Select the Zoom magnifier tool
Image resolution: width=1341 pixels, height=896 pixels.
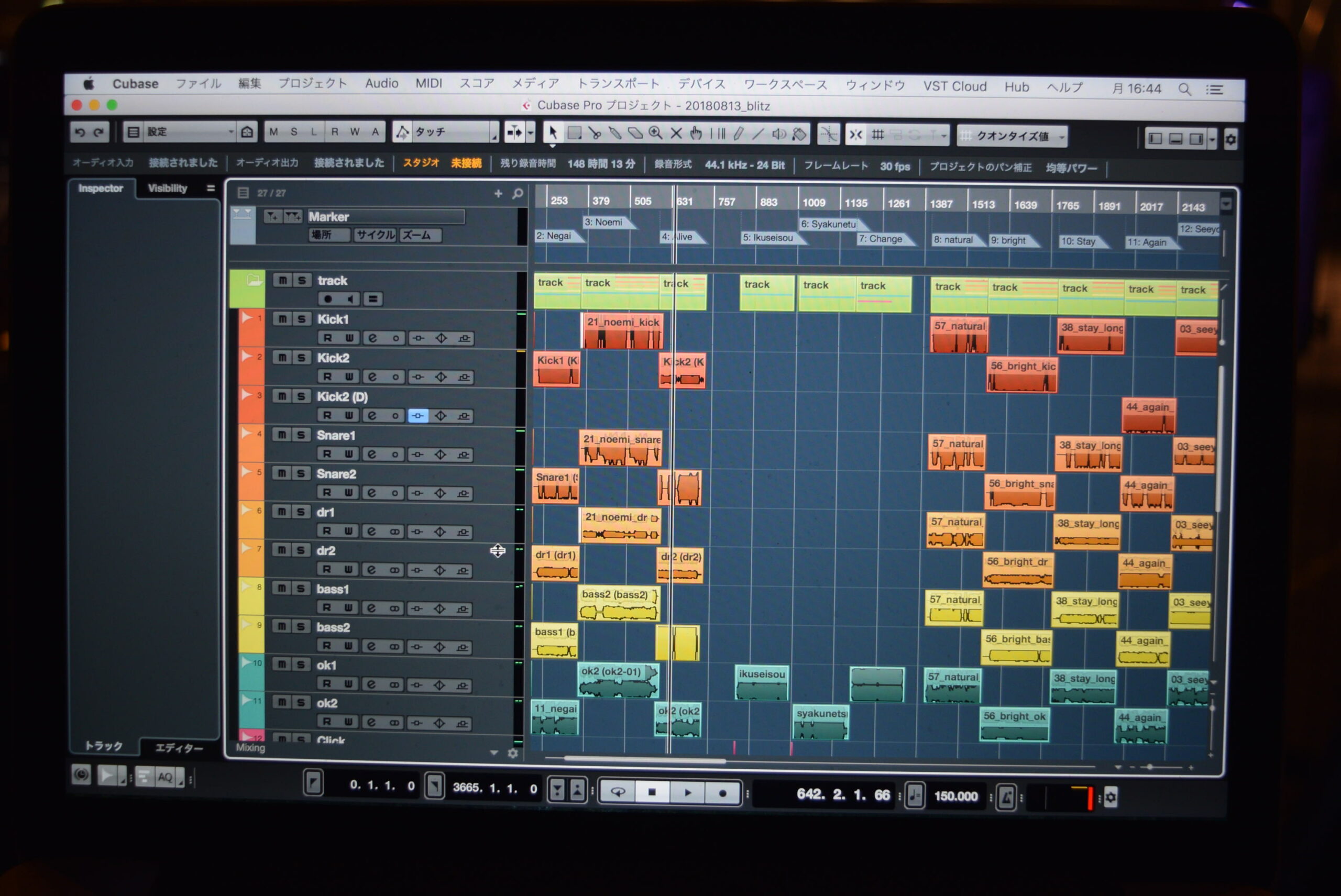click(x=655, y=133)
